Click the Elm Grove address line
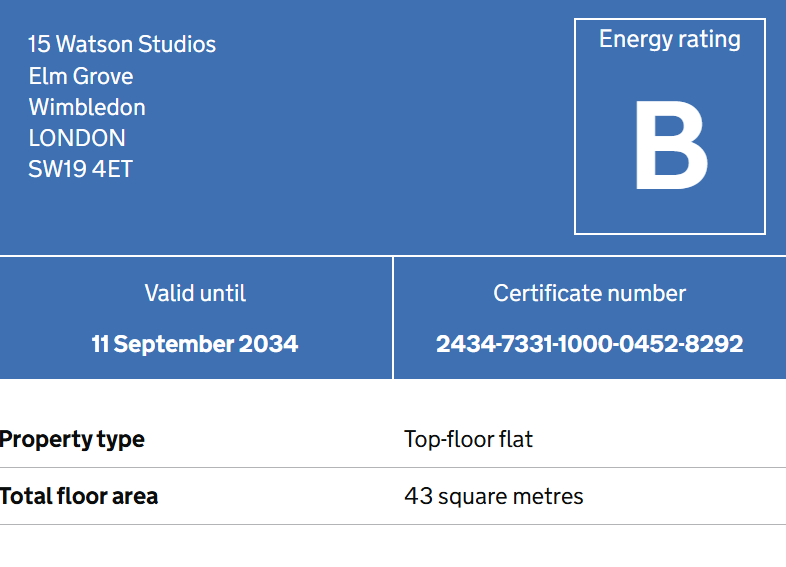Viewport: 786px width, 567px height. click(x=81, y=76)
